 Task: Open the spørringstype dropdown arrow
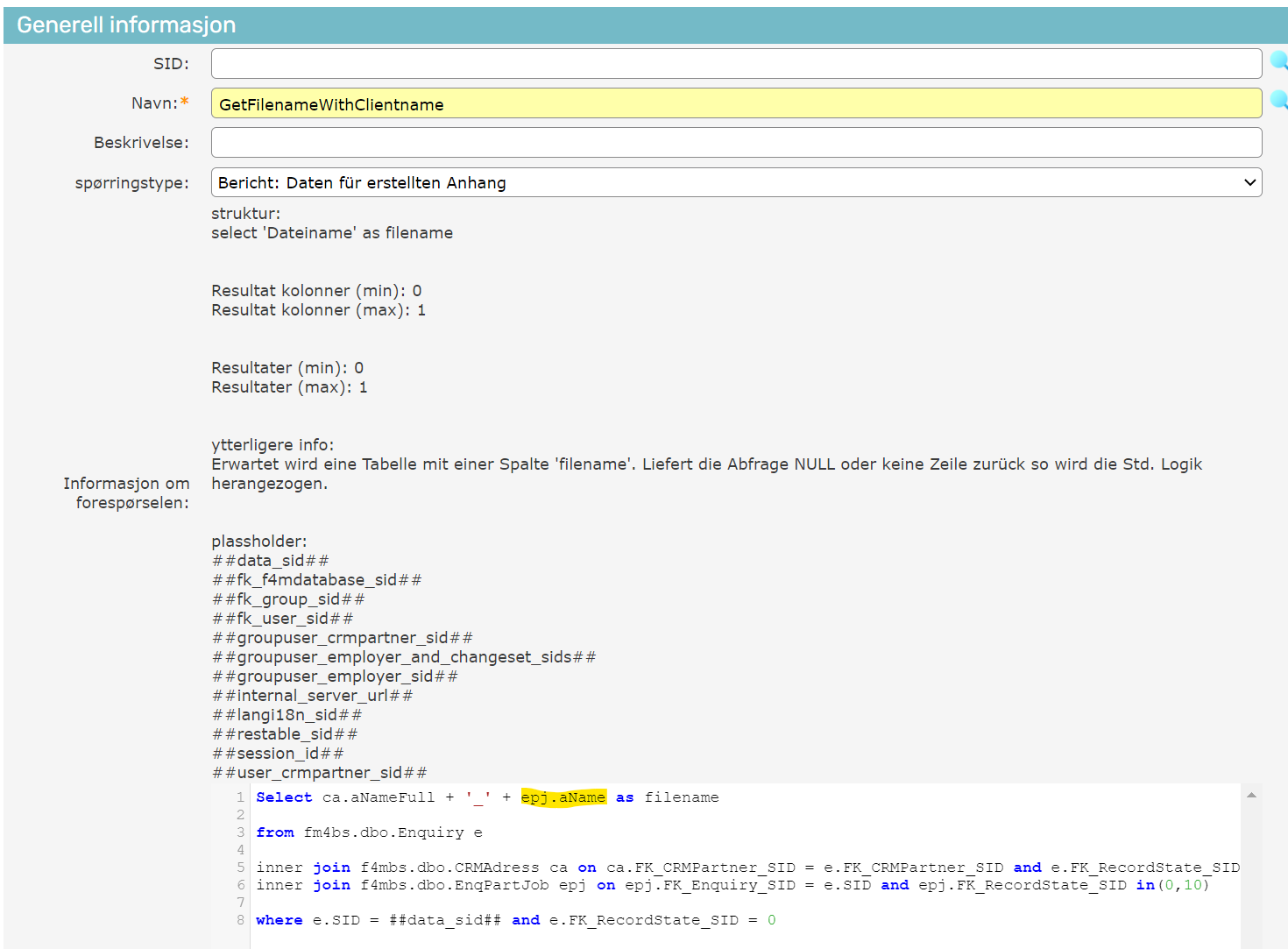[x=1249, y=183]
